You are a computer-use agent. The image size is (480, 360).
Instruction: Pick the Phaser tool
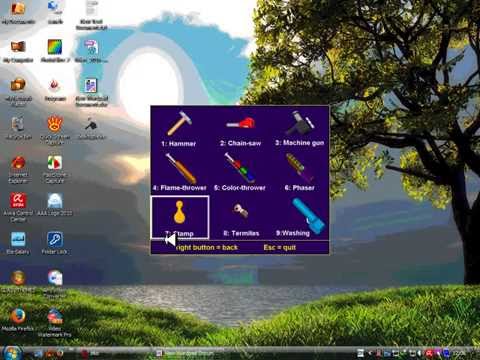tap(299, 172)
